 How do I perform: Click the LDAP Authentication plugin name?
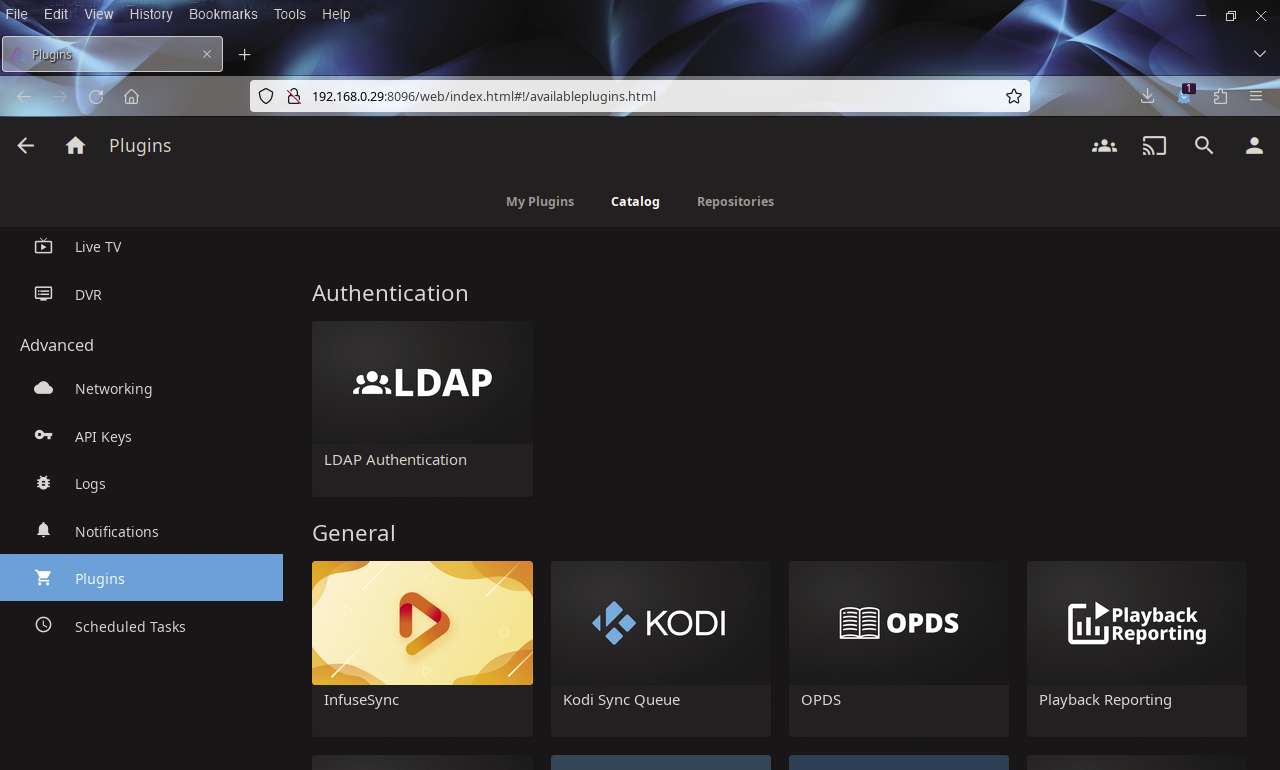coord(395,460)
